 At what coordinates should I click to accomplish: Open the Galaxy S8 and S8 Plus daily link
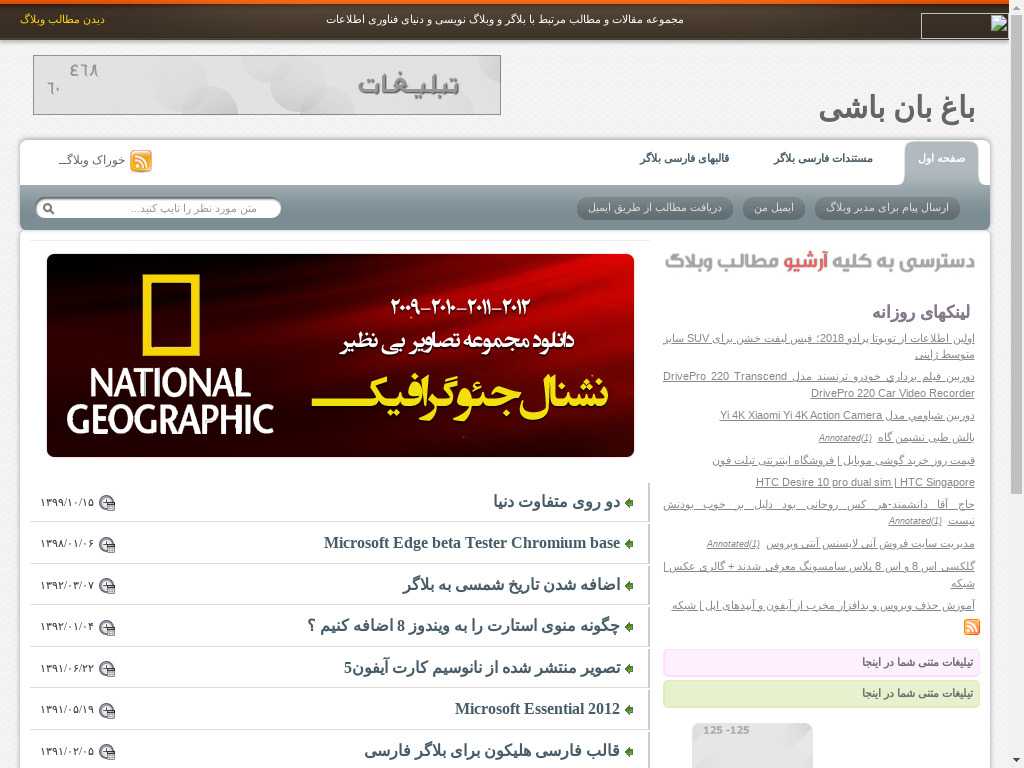(x=819, y=575)
